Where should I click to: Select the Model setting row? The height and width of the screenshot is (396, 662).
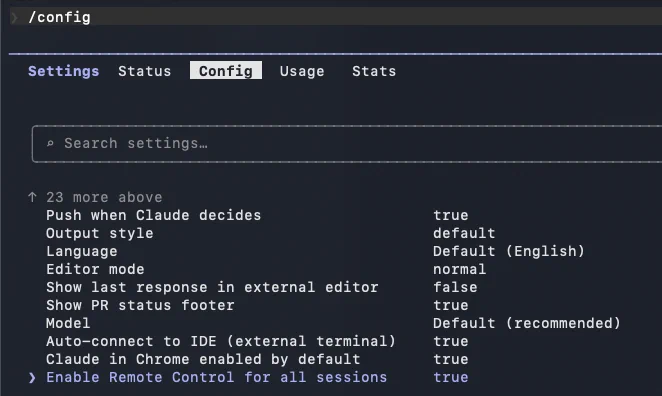(x=68, y=323)
